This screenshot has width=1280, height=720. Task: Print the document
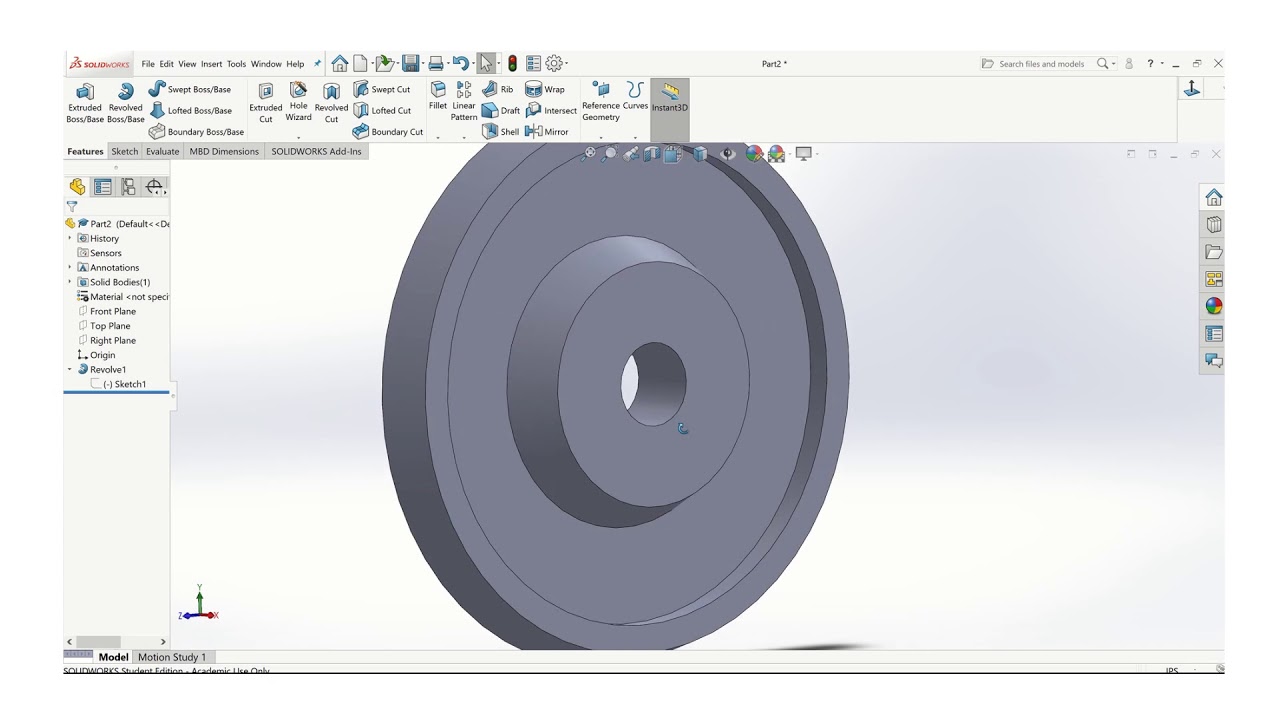(436, 63)
